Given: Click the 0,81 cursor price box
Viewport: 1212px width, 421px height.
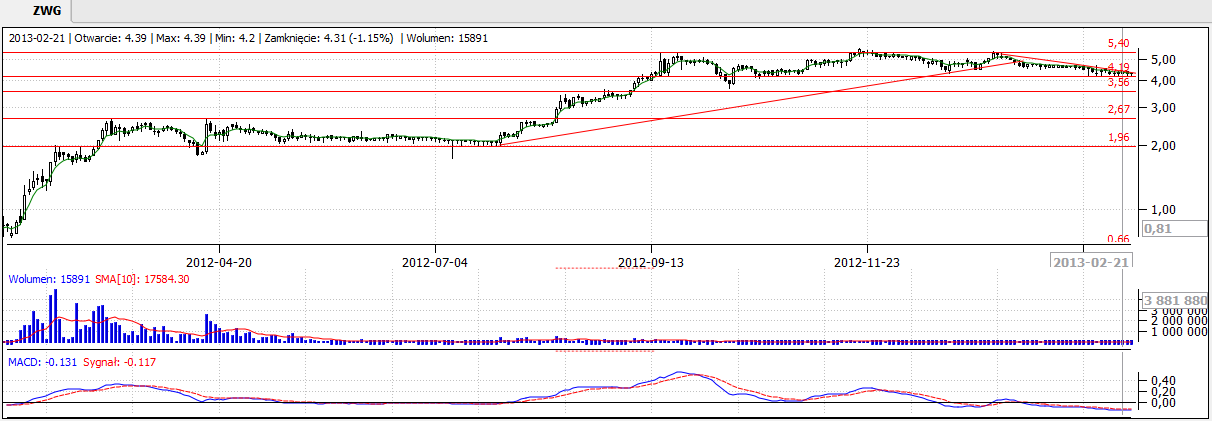Looking at the screenshot, I should (x=1170, y=228).
